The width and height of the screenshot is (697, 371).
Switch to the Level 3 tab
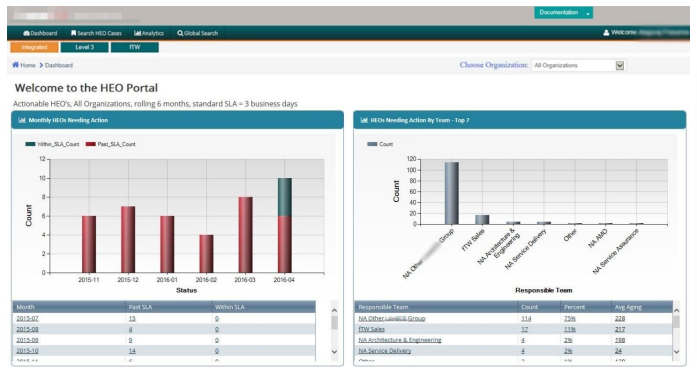(84, 47)
